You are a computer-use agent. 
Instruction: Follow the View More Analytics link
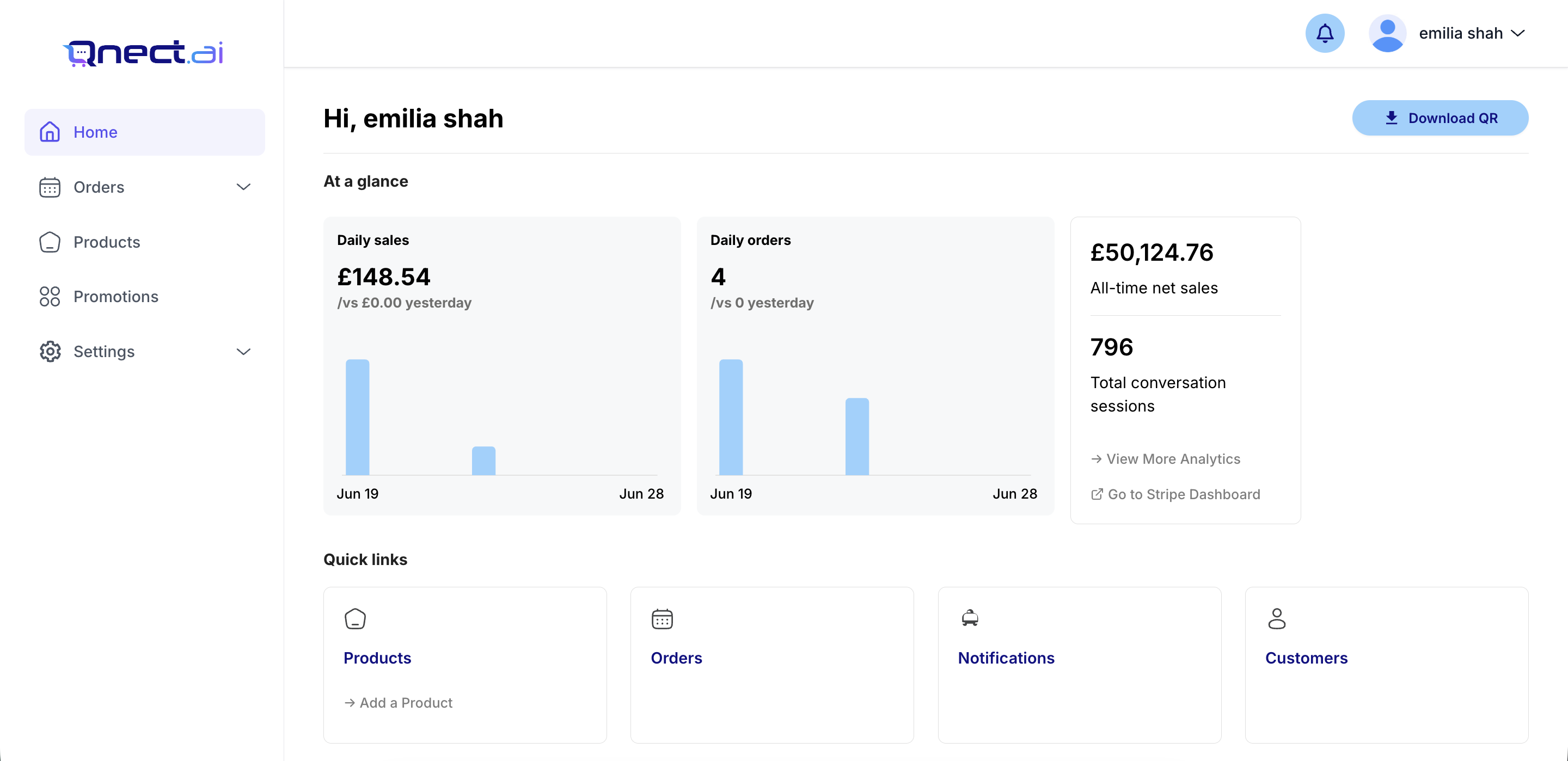1173,459
